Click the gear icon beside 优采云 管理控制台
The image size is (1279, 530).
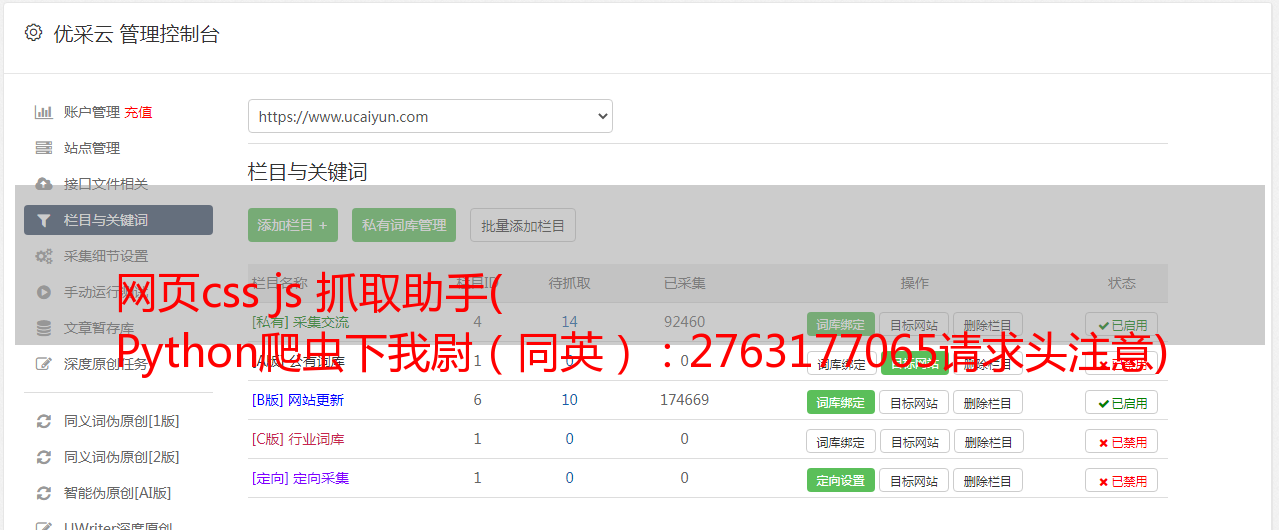(x=33, y=33)
